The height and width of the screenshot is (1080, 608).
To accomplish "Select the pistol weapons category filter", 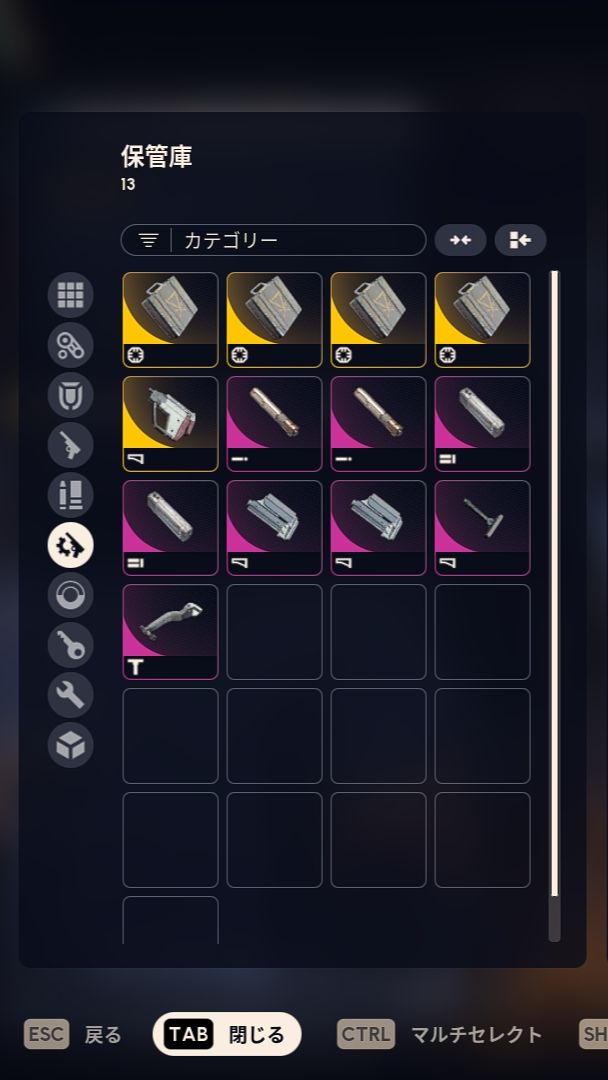I will pyautogui.click(x=70, y=445).
